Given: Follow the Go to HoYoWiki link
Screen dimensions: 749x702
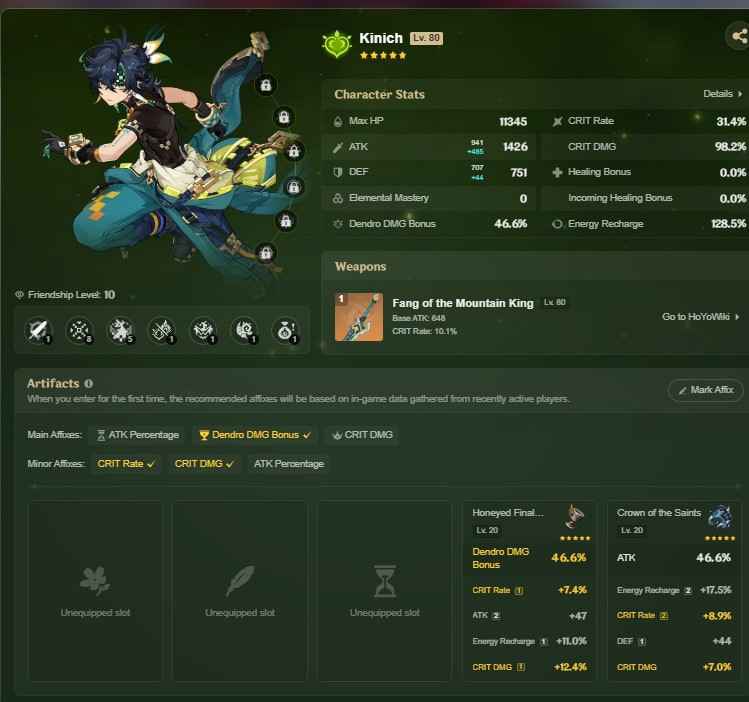Looking at the screenshot, I should 700,317.
